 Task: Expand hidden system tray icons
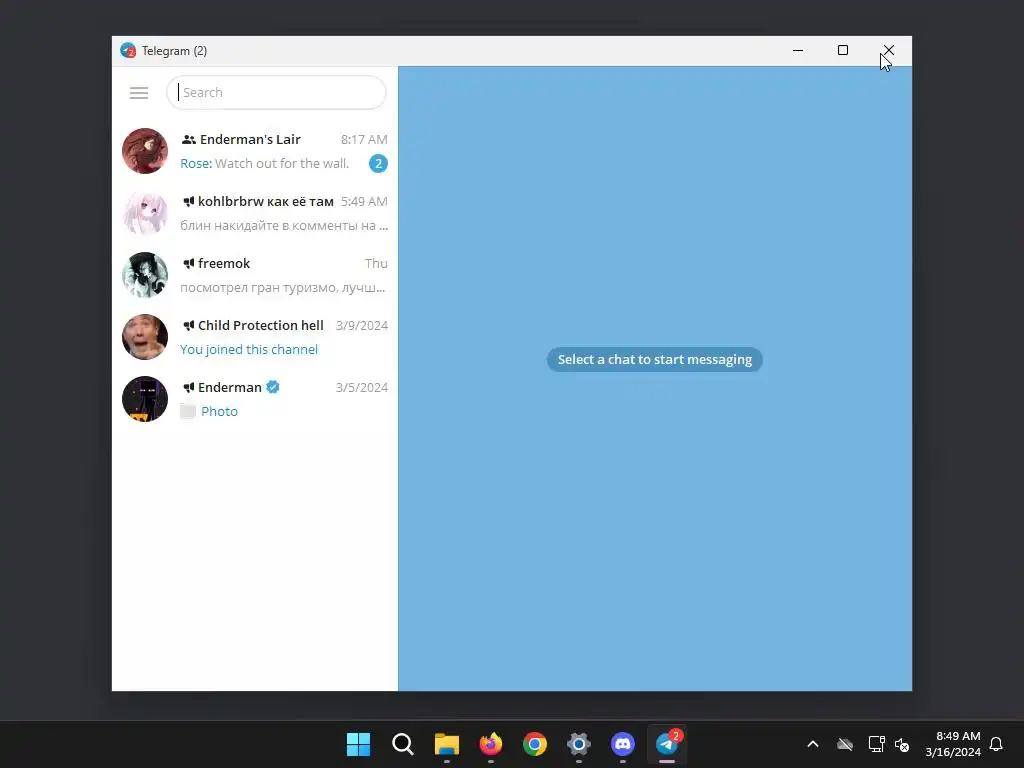pyautogui.click(x=813, y=744)
